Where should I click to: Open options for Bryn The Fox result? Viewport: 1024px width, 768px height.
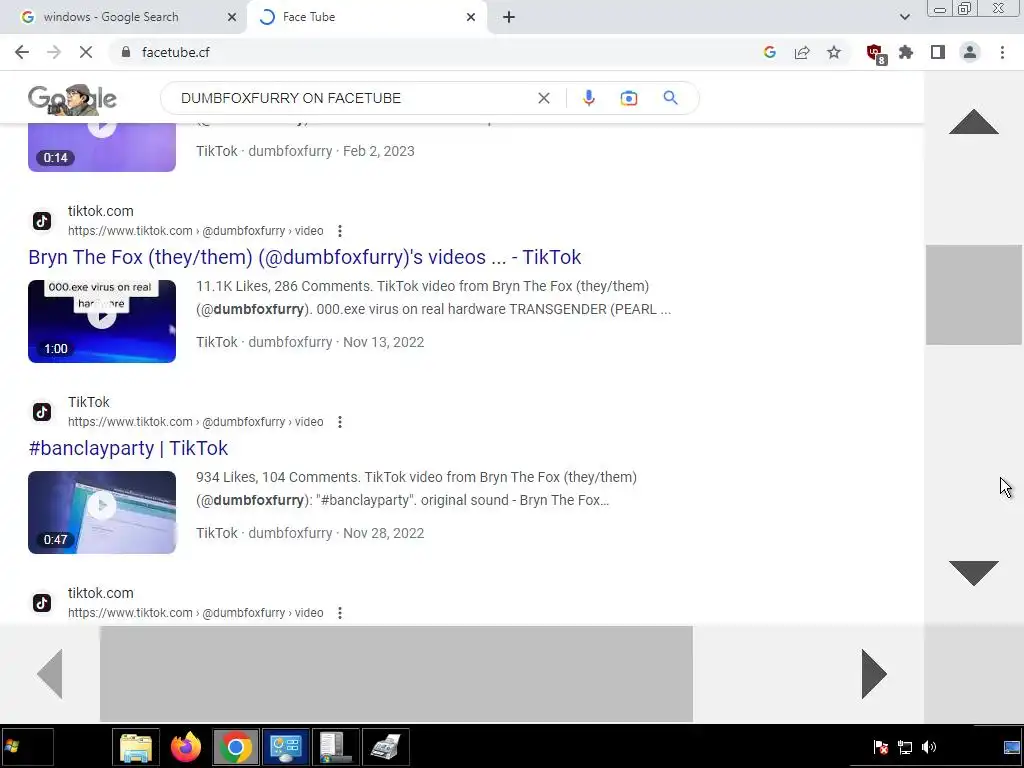(x=340, y=231)
